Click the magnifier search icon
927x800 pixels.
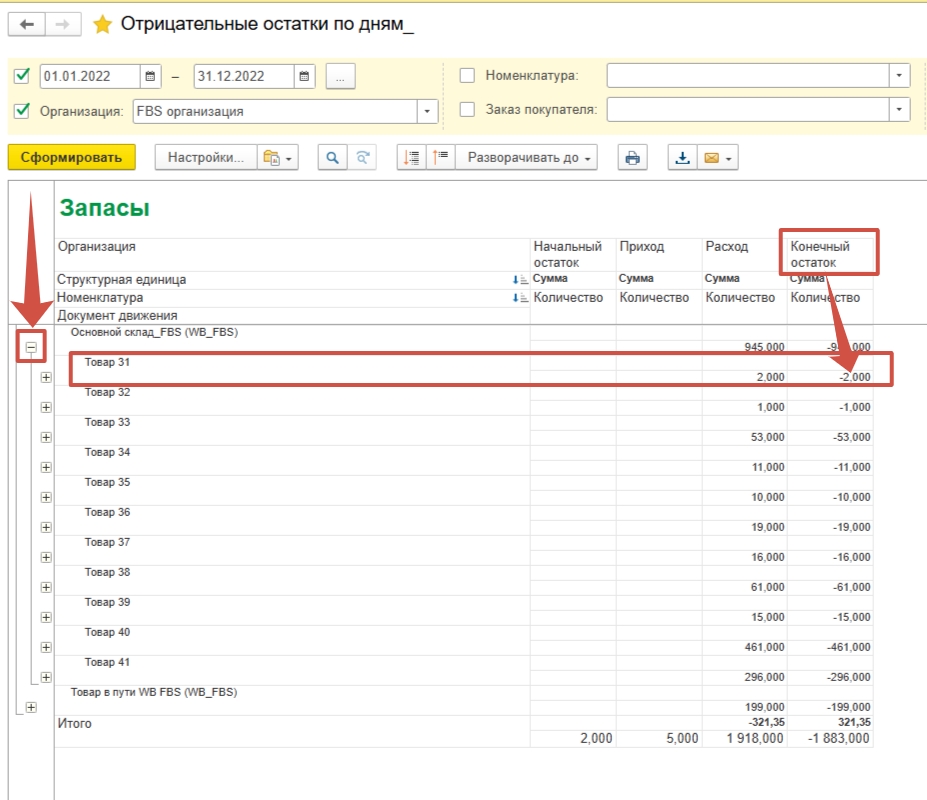click(x=332, y=158)
